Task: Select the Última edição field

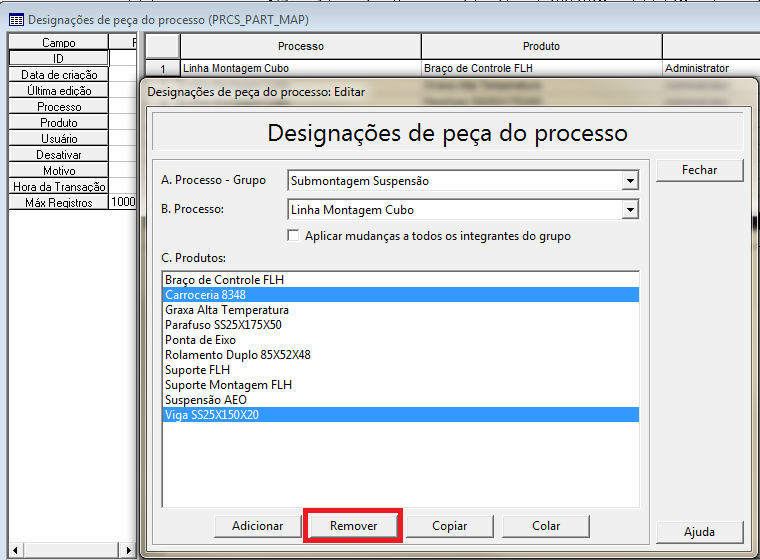Action: (x=59, y=91)
